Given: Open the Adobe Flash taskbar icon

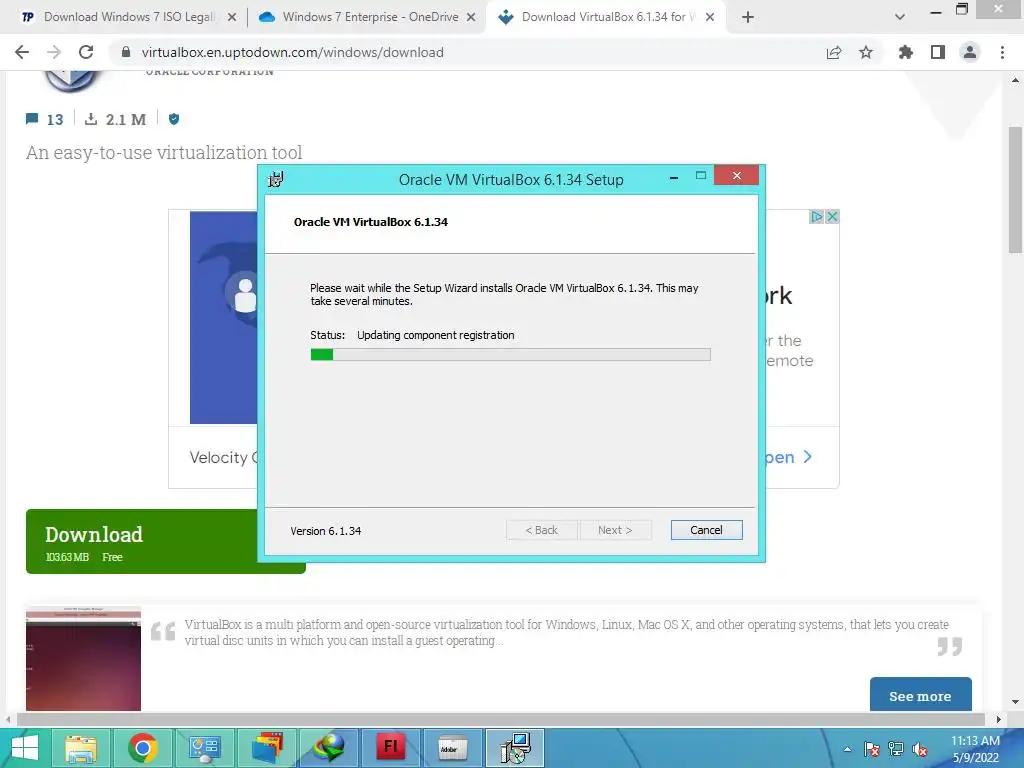Looking at the screenshot, I should (391, 748).
